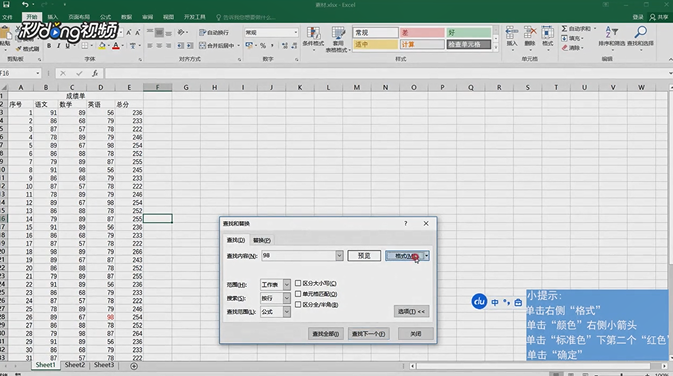Click the increase font size icon

point(128,33)
